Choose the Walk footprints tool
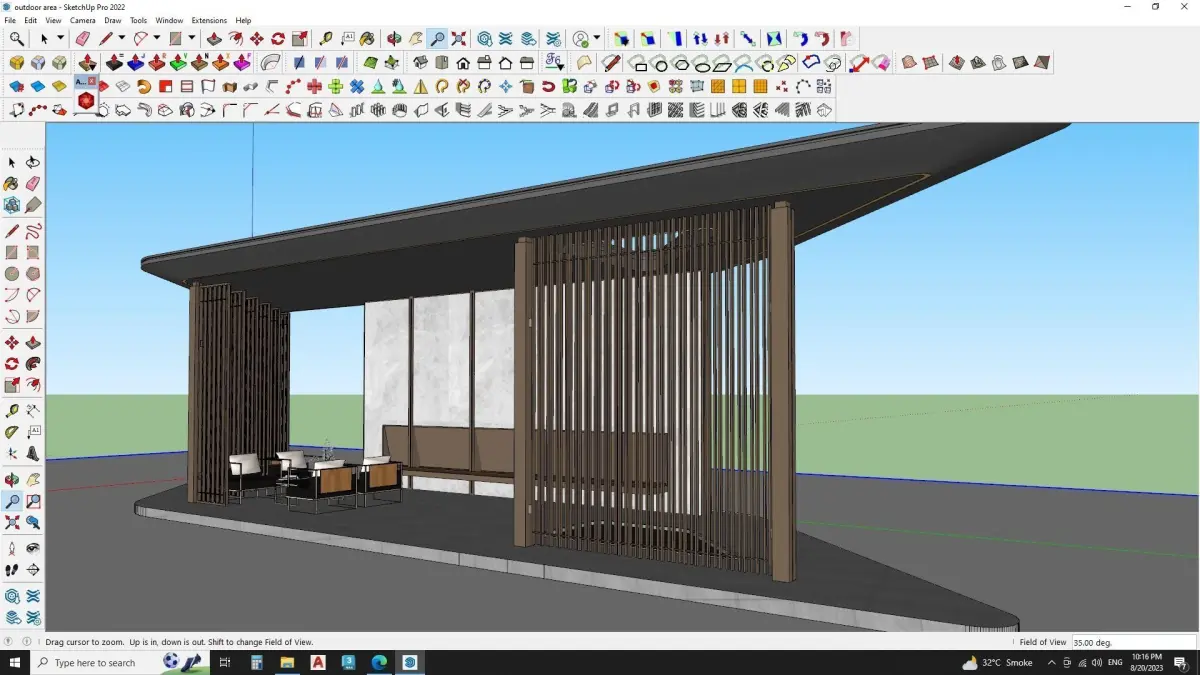The image size is (1200, 675). coord(12,570)
